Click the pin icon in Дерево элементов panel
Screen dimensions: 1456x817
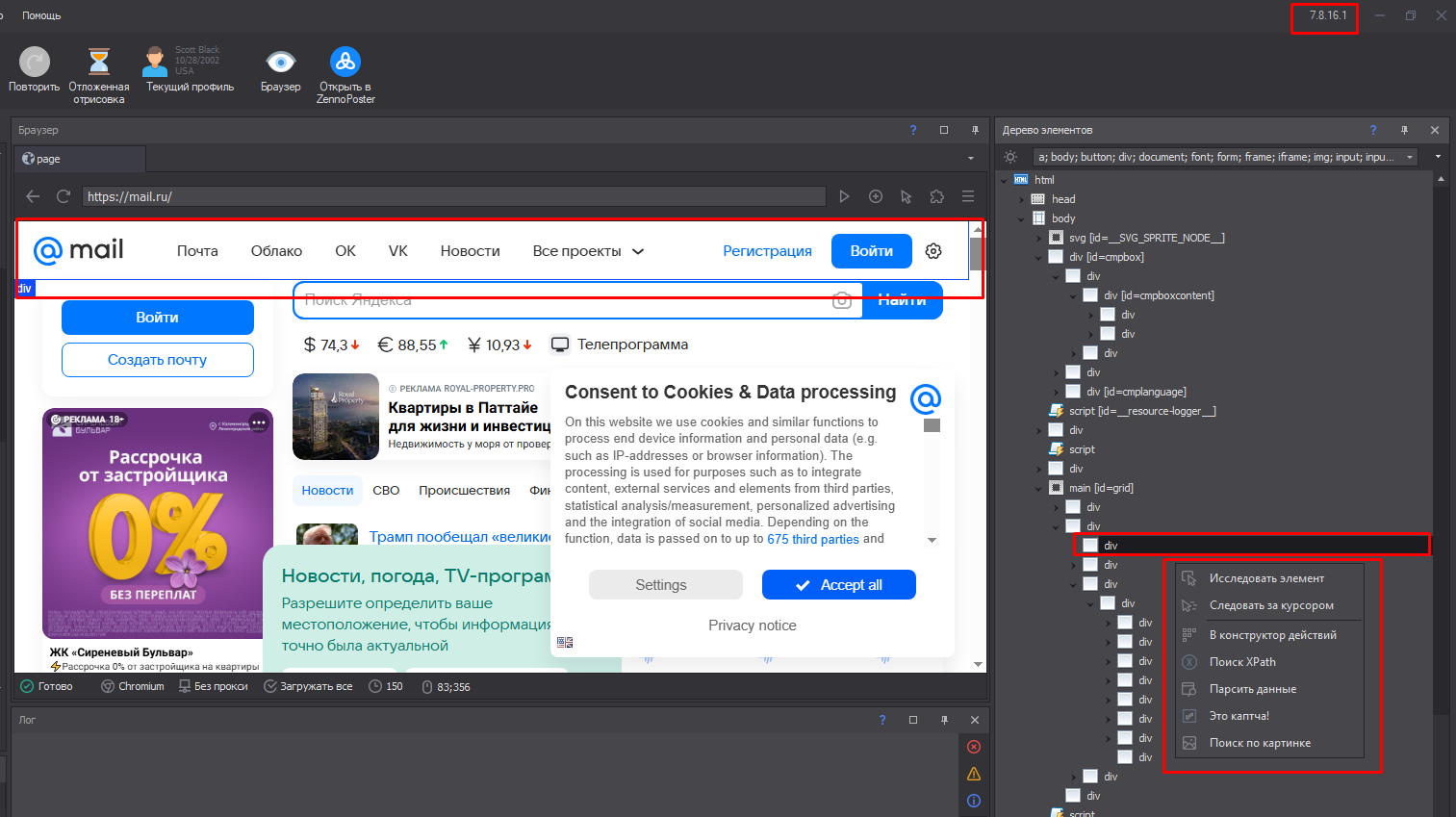point(1404,130)
